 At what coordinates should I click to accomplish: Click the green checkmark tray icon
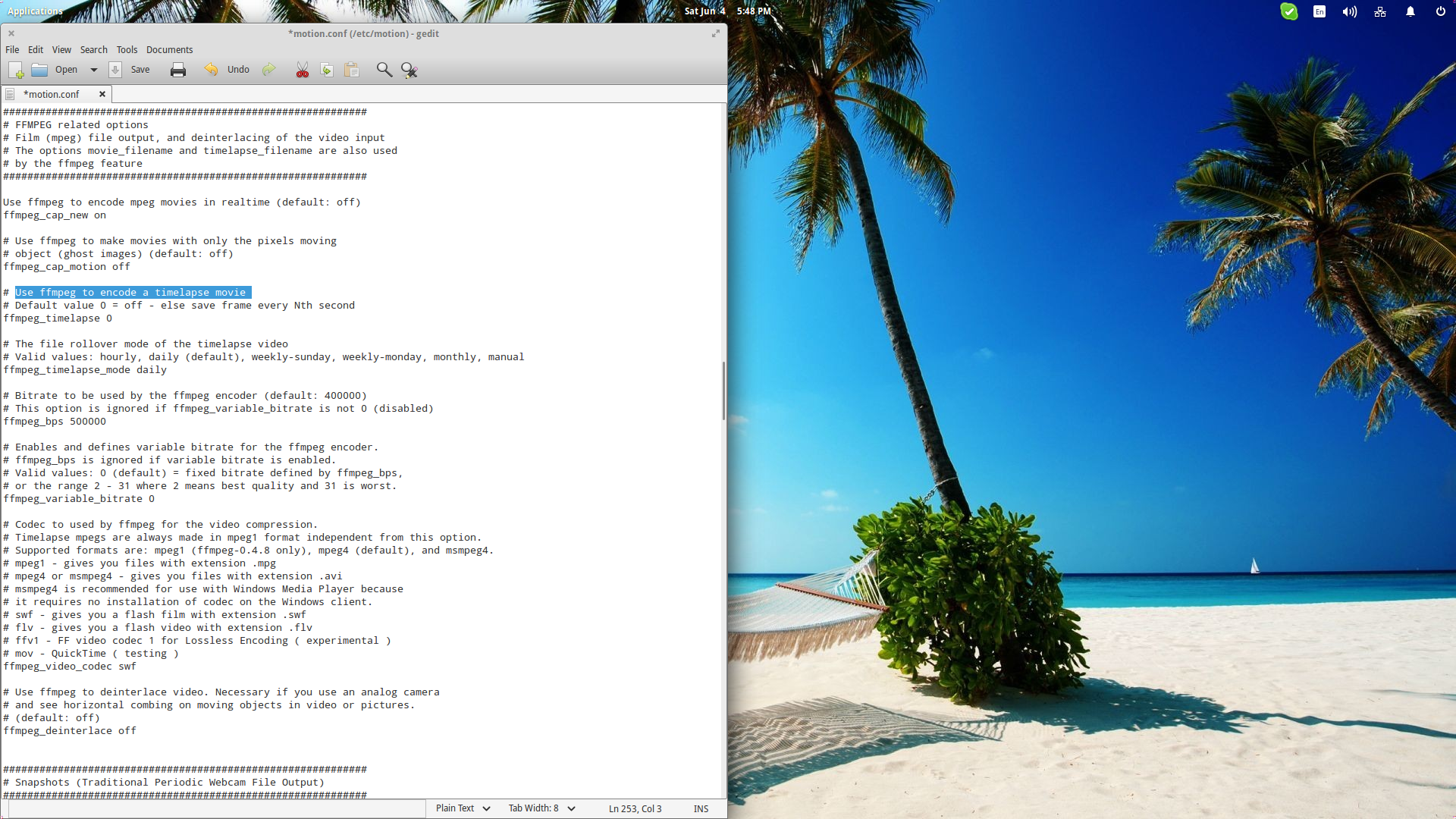pos(1289,11)
